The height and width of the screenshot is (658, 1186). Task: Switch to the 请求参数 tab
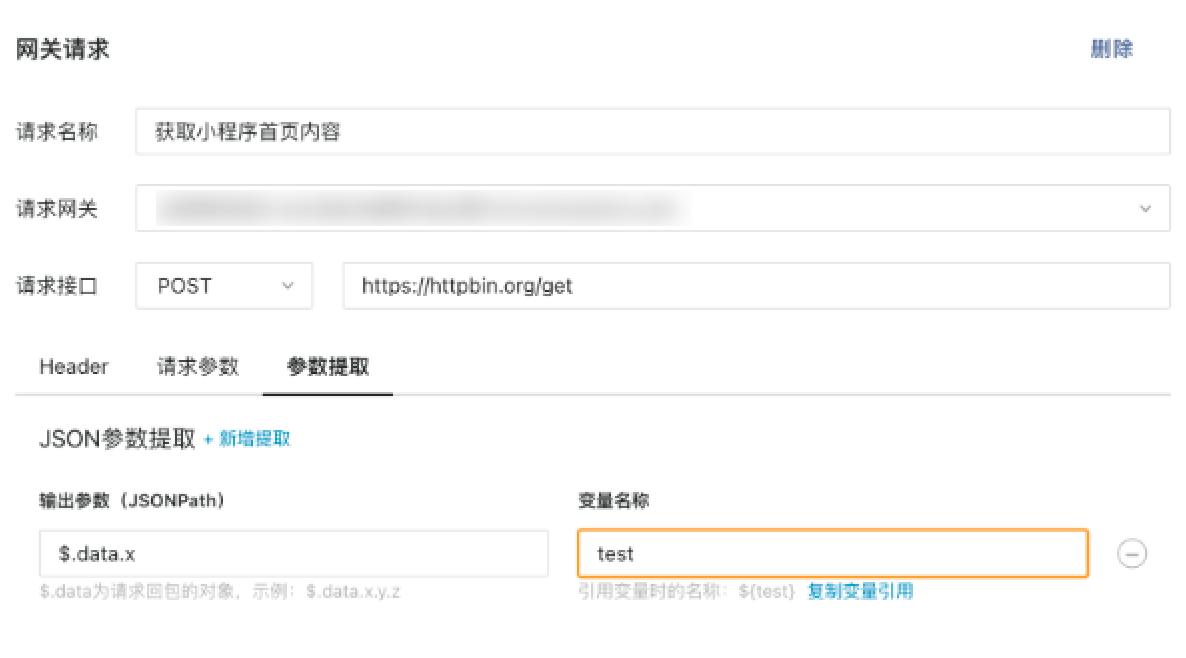click(x=198, y=367)
